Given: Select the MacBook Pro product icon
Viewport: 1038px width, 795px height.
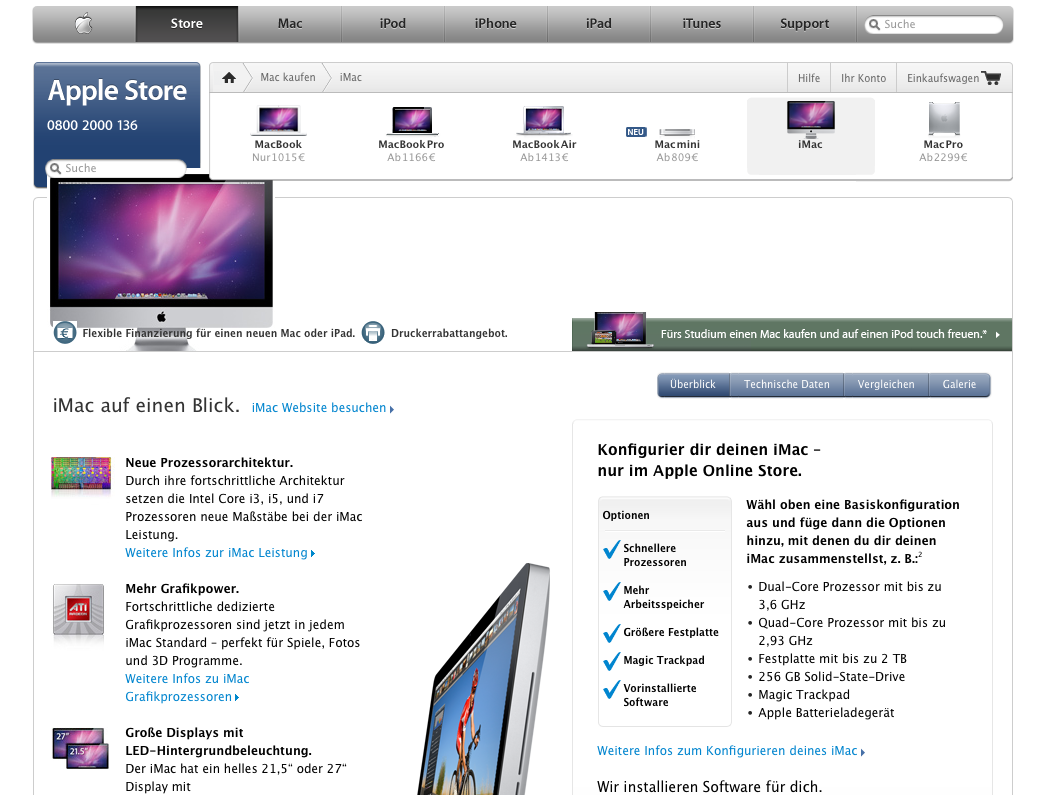Looking at the screenshot, I should point(412,120).
